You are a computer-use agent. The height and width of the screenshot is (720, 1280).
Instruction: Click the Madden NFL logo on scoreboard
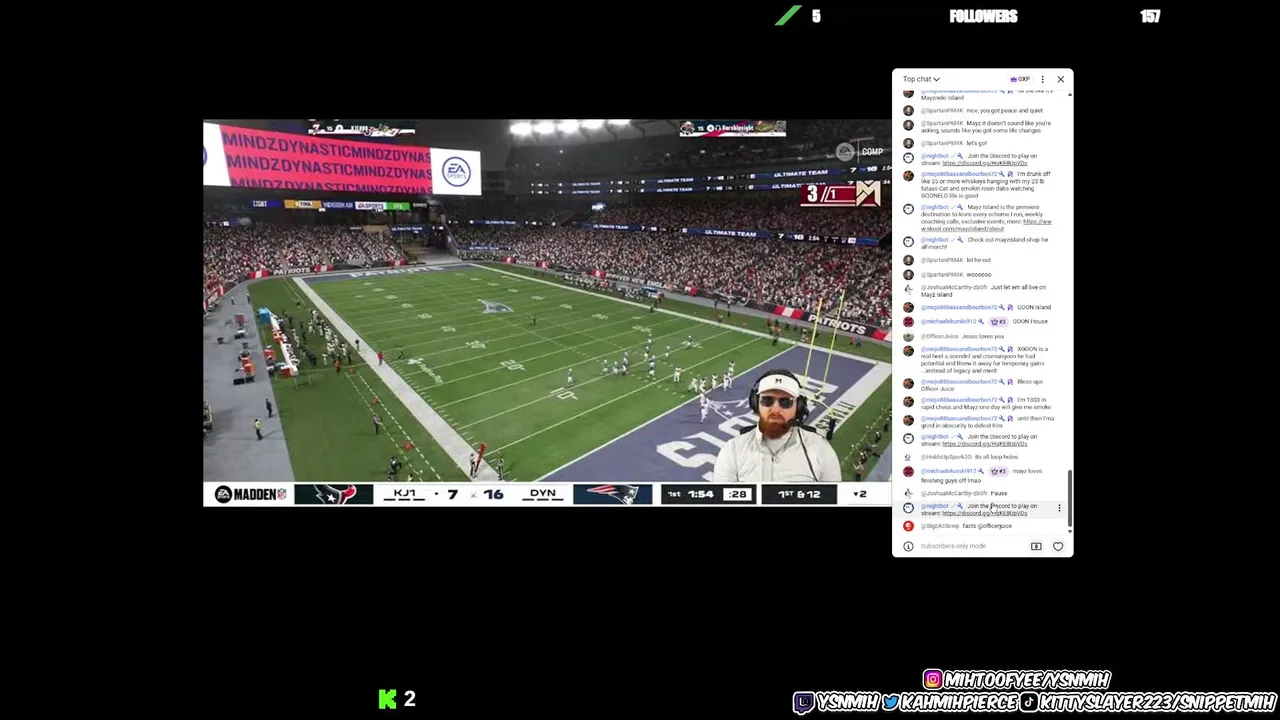coord(250,494)
